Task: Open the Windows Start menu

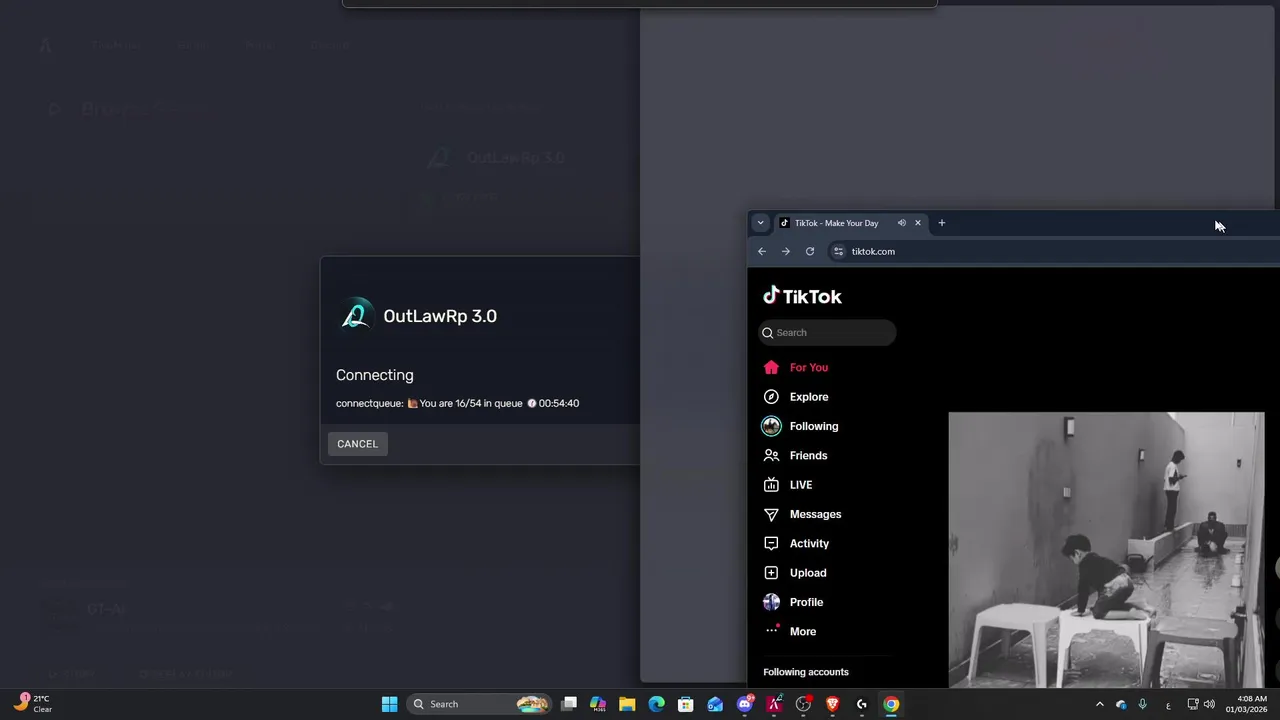Action: coord(389,704)
